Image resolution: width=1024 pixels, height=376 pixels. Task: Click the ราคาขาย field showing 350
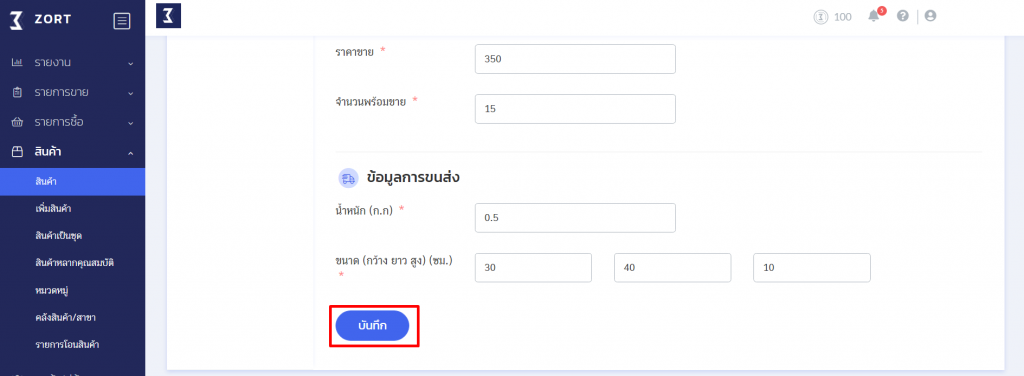(x=575, y=59)
